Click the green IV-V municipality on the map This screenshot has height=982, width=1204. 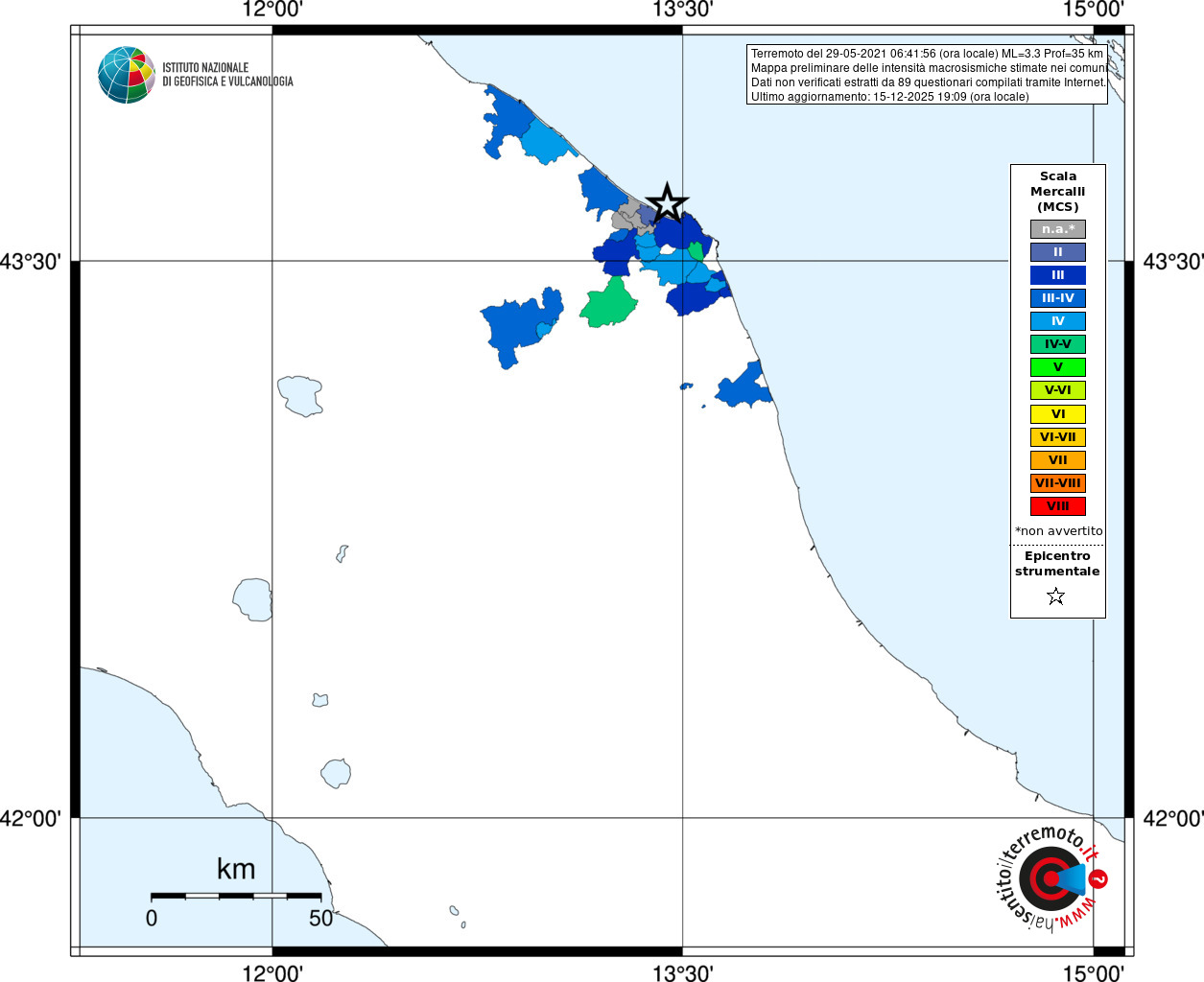point(608,303)
